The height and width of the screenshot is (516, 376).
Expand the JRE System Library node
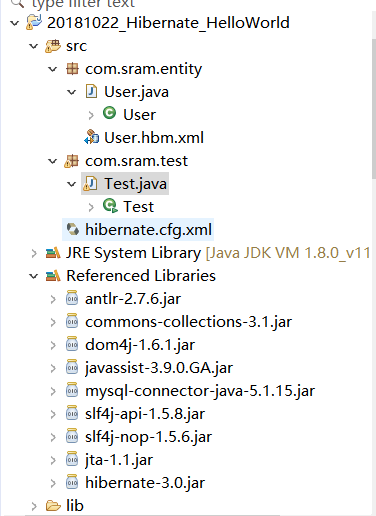34,253
